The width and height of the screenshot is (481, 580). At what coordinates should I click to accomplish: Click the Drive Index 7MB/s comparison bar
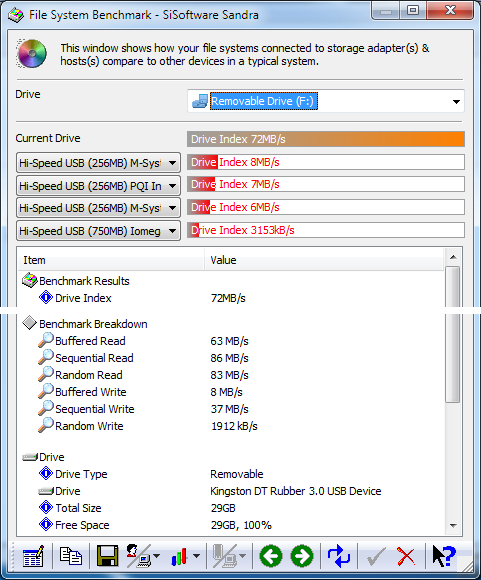click(x=326, y=184)
